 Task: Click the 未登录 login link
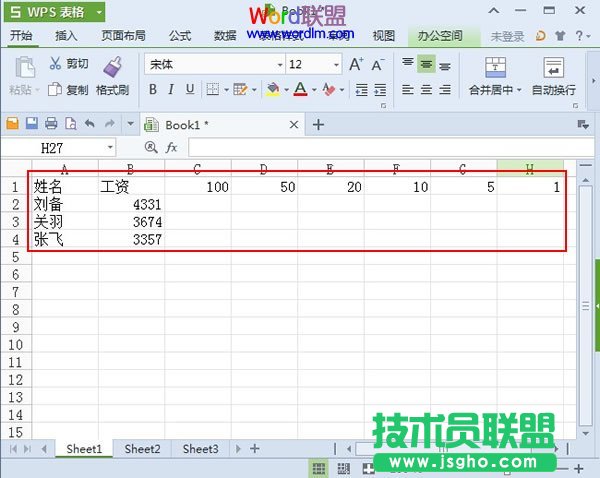click(x=507, y=36)
